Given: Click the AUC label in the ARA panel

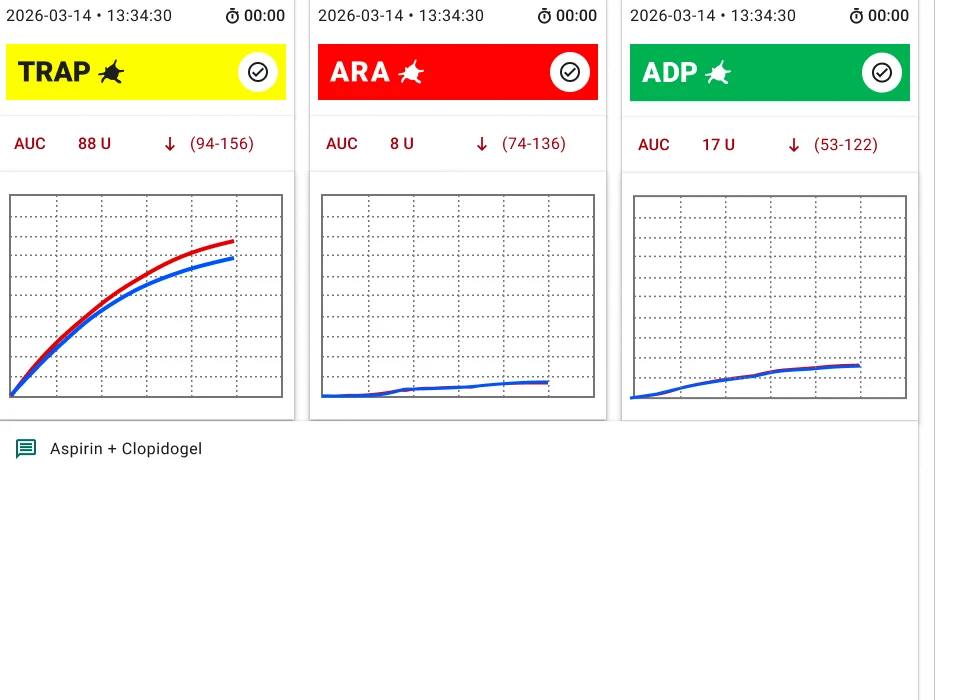Looking at the screenshot, I should pyautogui.click(x=341, y=144).
